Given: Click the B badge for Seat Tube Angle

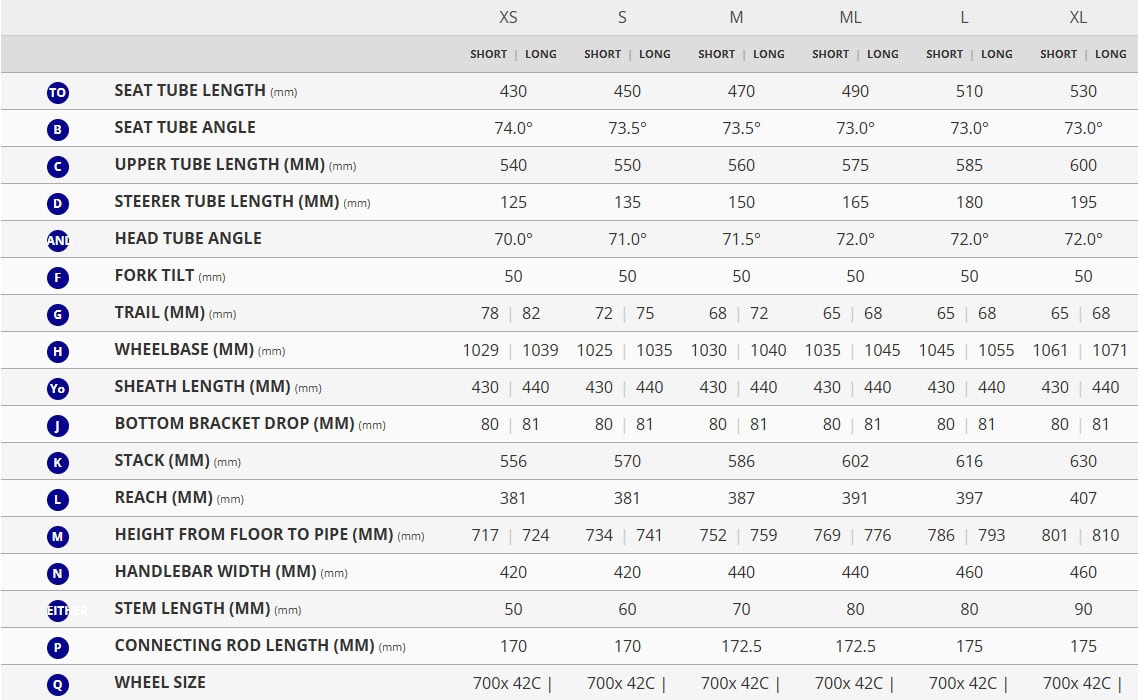Looking at the screenshot, I should tap(58, 130).
